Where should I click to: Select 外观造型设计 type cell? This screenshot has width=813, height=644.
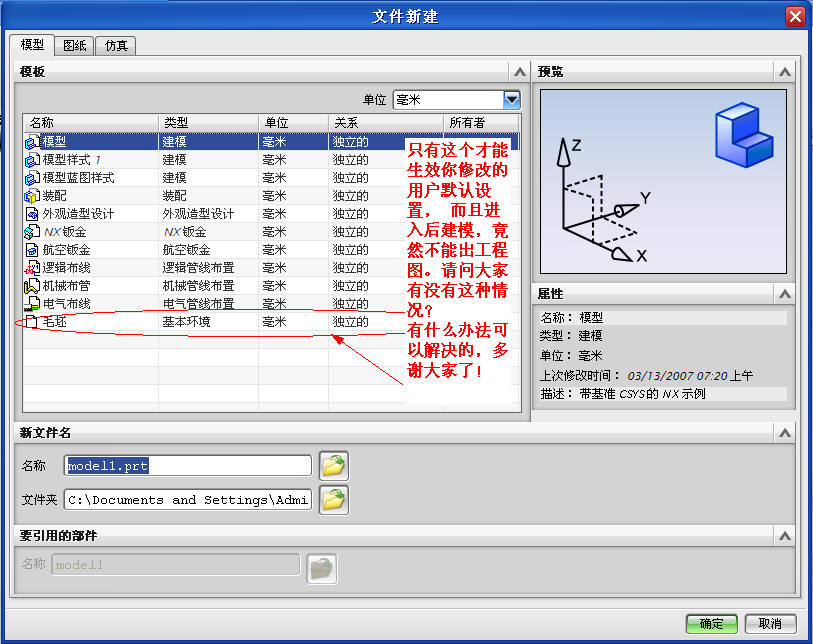(x=208, y=214)
